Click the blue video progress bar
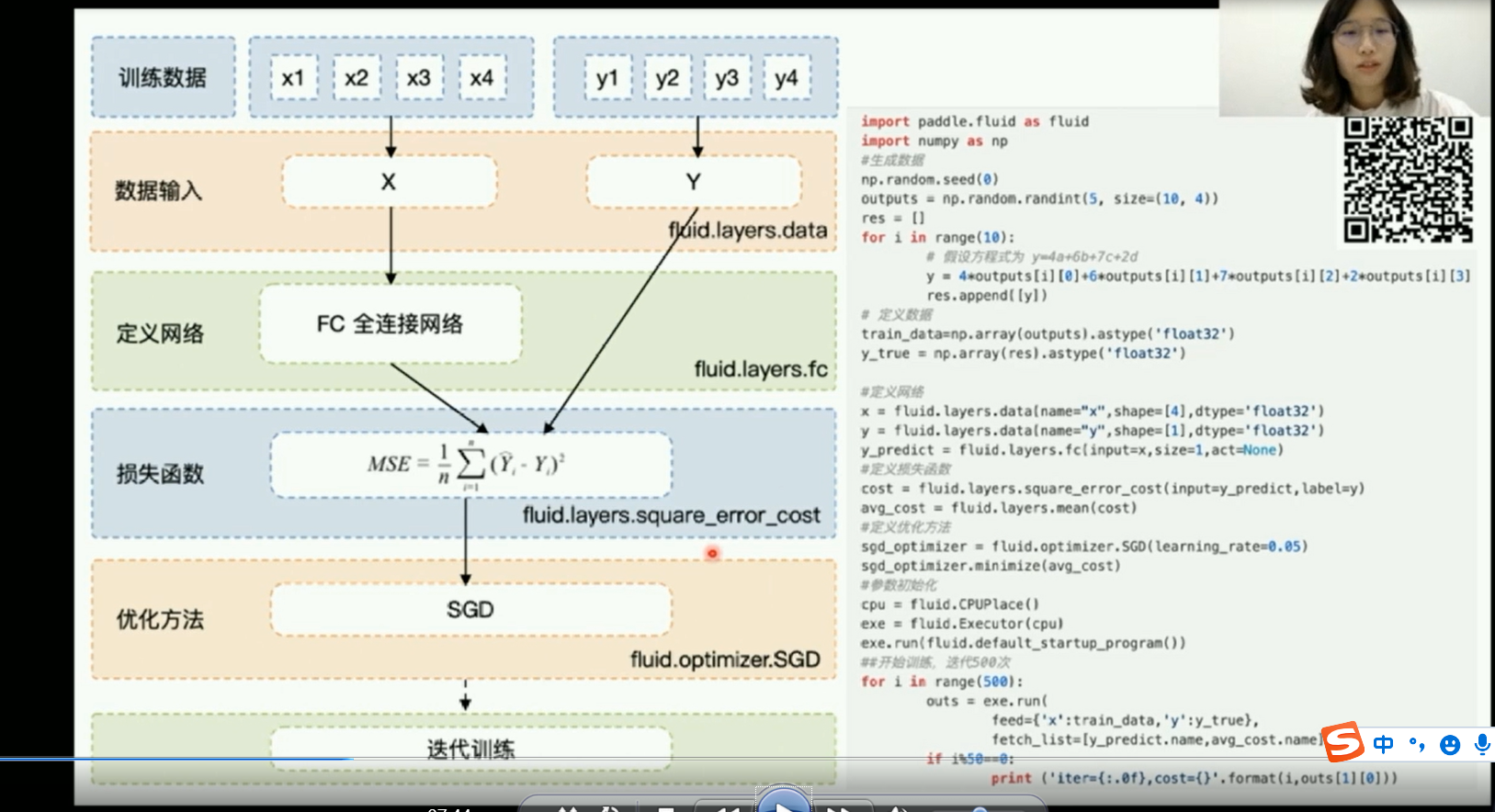Screen dimensions: 1495x812 pyautogui.click(x=176, y=759)
